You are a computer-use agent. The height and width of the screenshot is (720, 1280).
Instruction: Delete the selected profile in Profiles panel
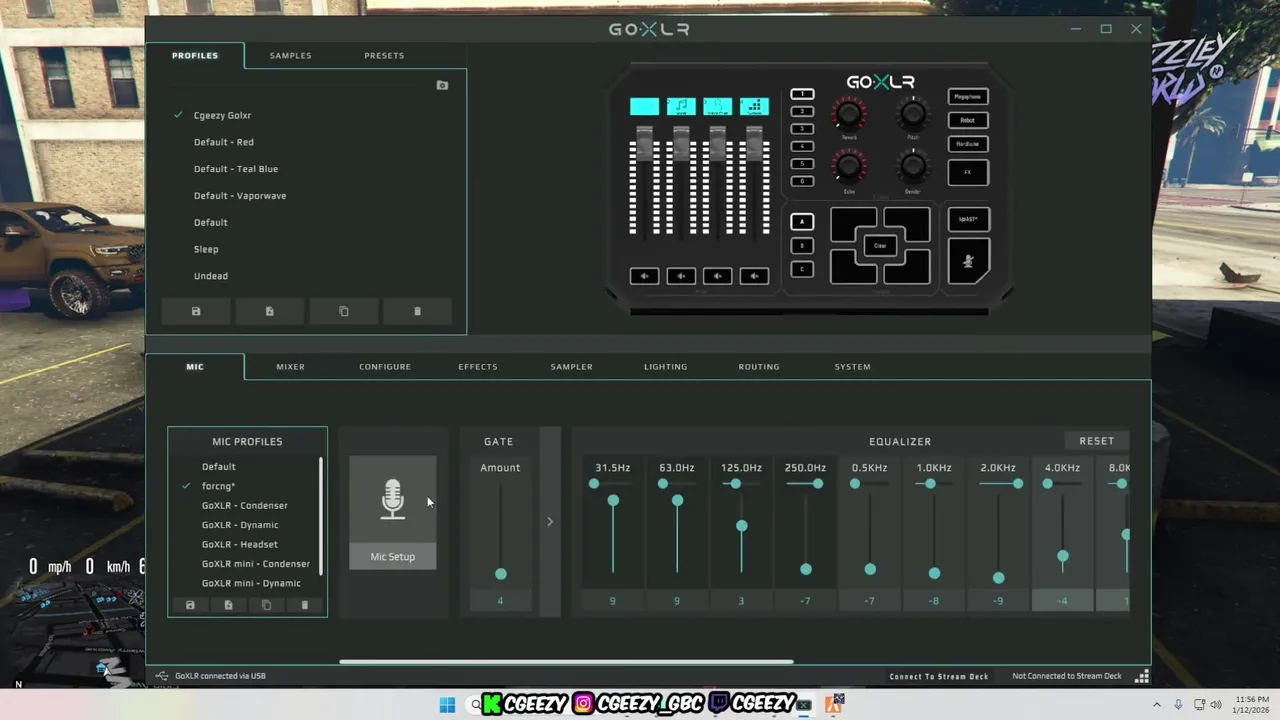417,311
